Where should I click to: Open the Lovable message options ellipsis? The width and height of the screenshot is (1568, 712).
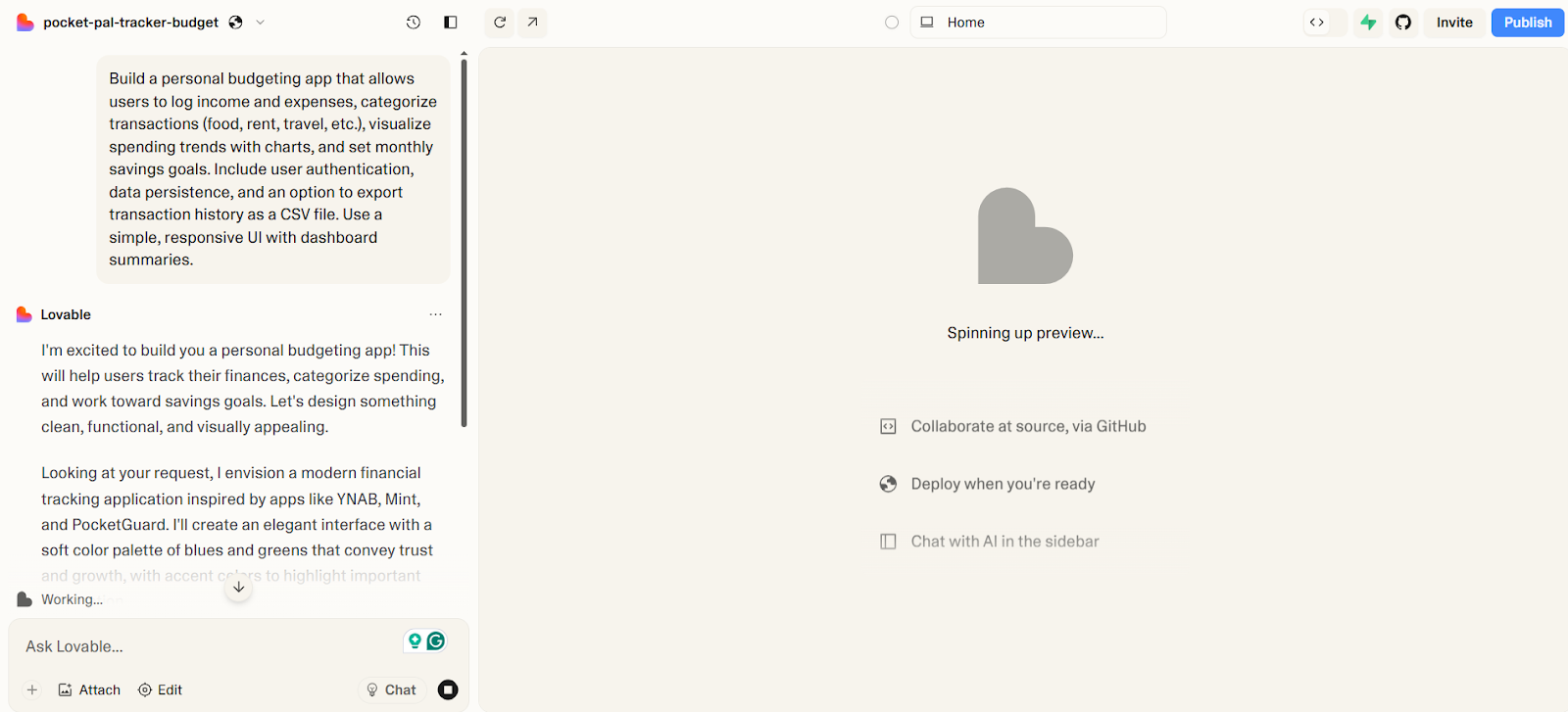[436, 314]
